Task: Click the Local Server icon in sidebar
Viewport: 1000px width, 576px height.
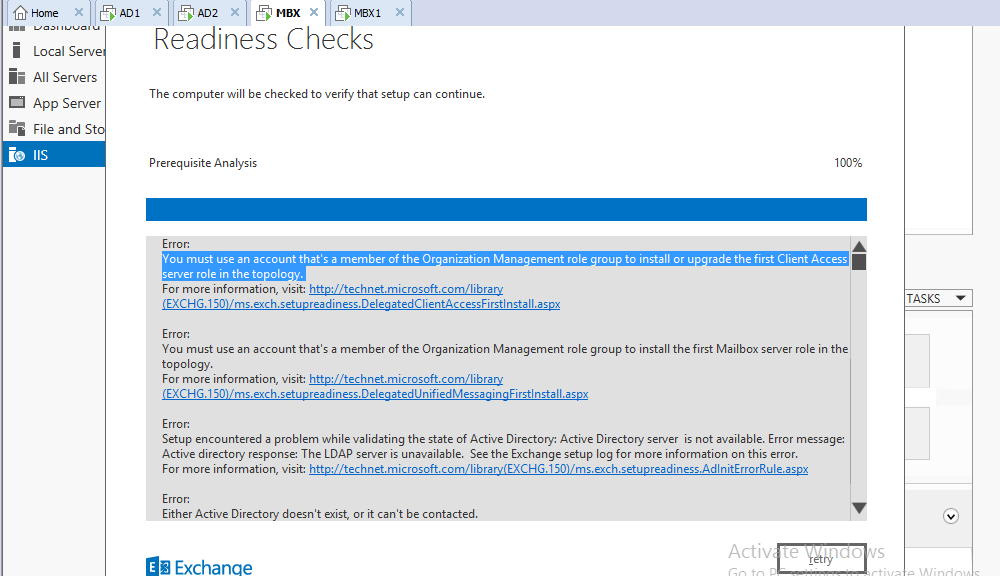Action: (x=17, y=50)
